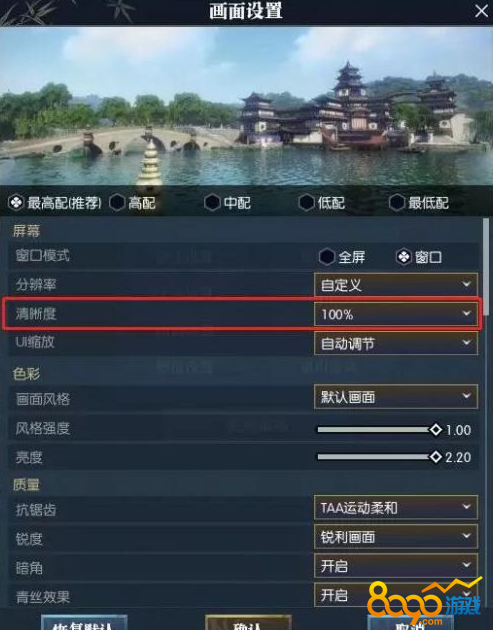
Task: Choose the 中配 graphics preset
Action: [212, 202]
